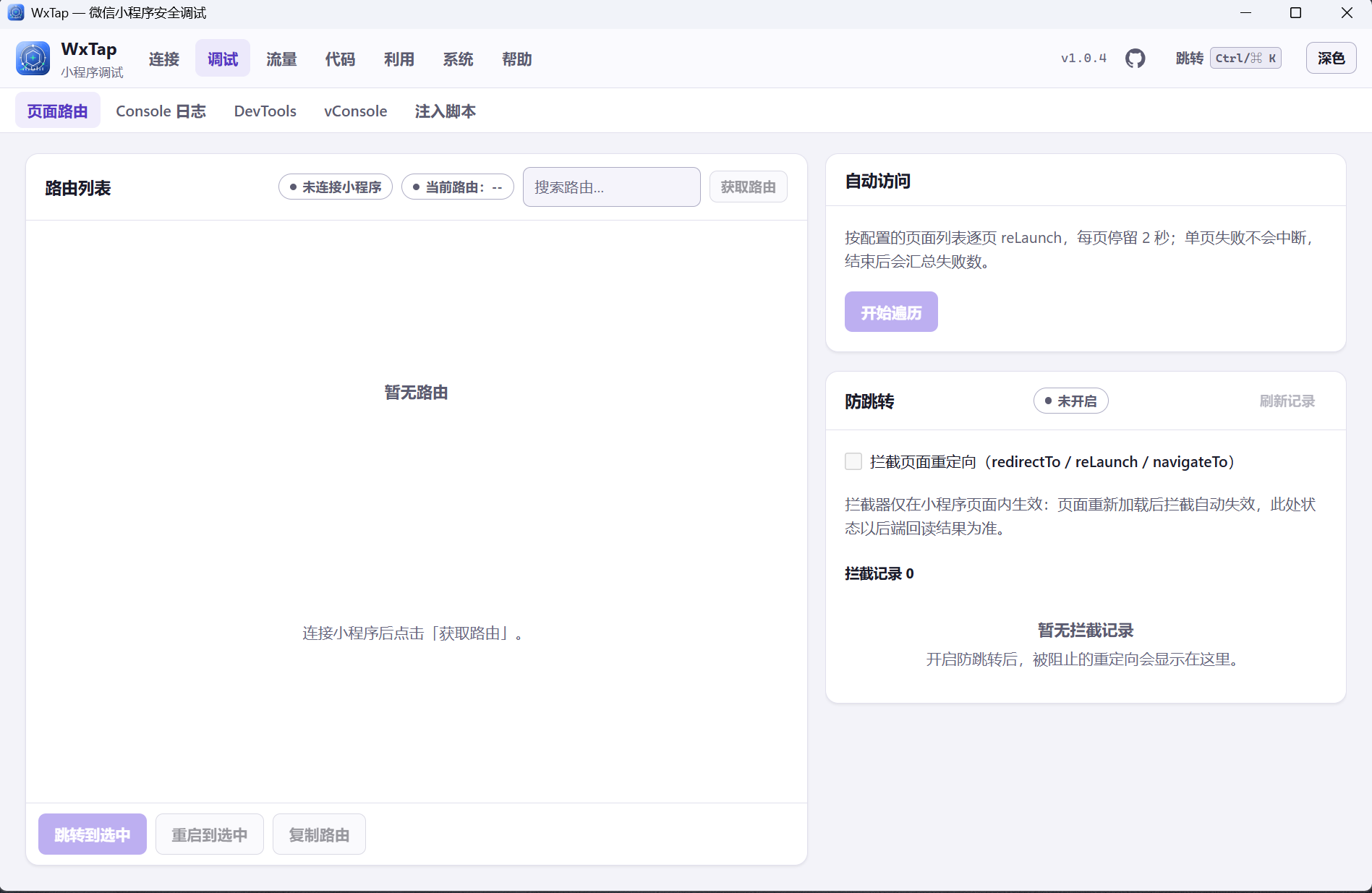The height and width of the screenshot is (893, 1372).
Task: Switch to the DevTools tab
Action: tap(265, 111)
